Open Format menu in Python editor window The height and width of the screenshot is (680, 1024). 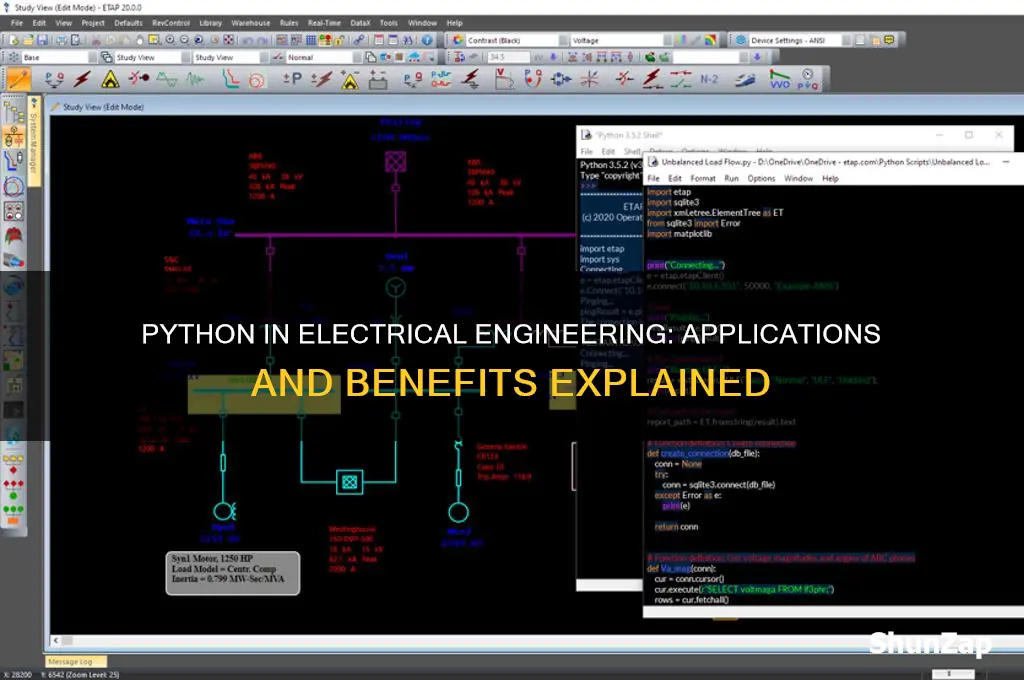703,178
